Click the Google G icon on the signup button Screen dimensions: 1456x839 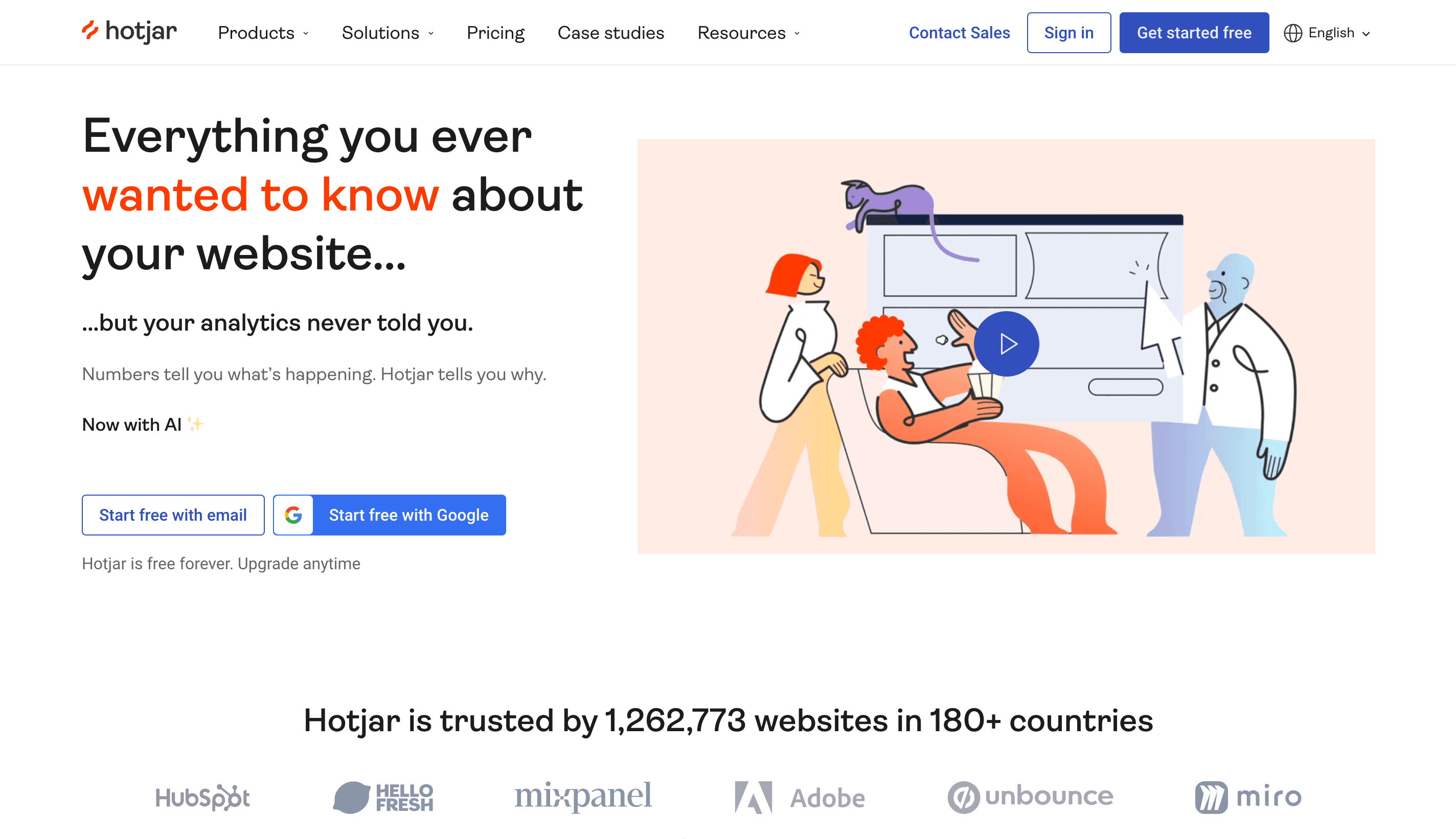[x=293, y=515]
